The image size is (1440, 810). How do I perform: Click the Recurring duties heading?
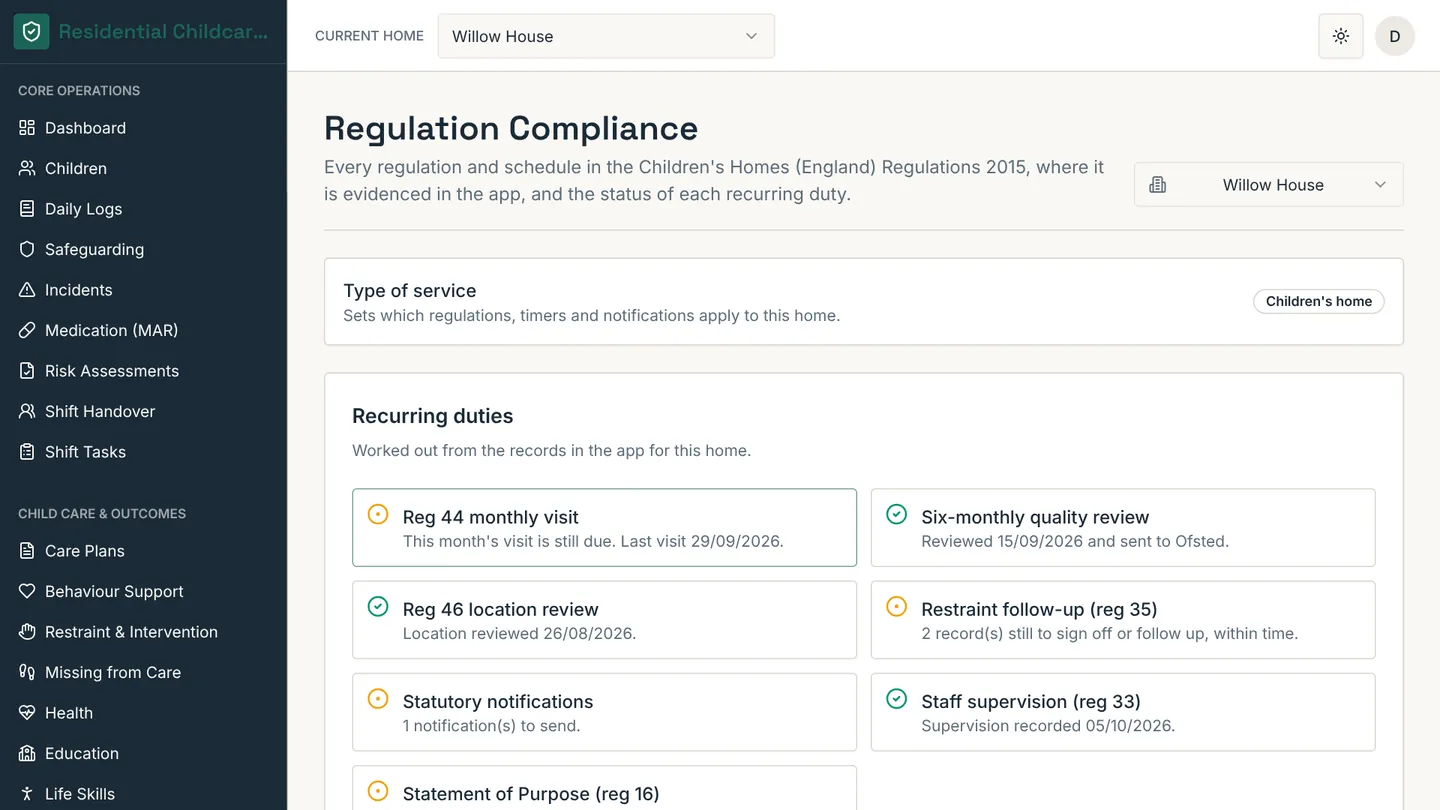432,416
